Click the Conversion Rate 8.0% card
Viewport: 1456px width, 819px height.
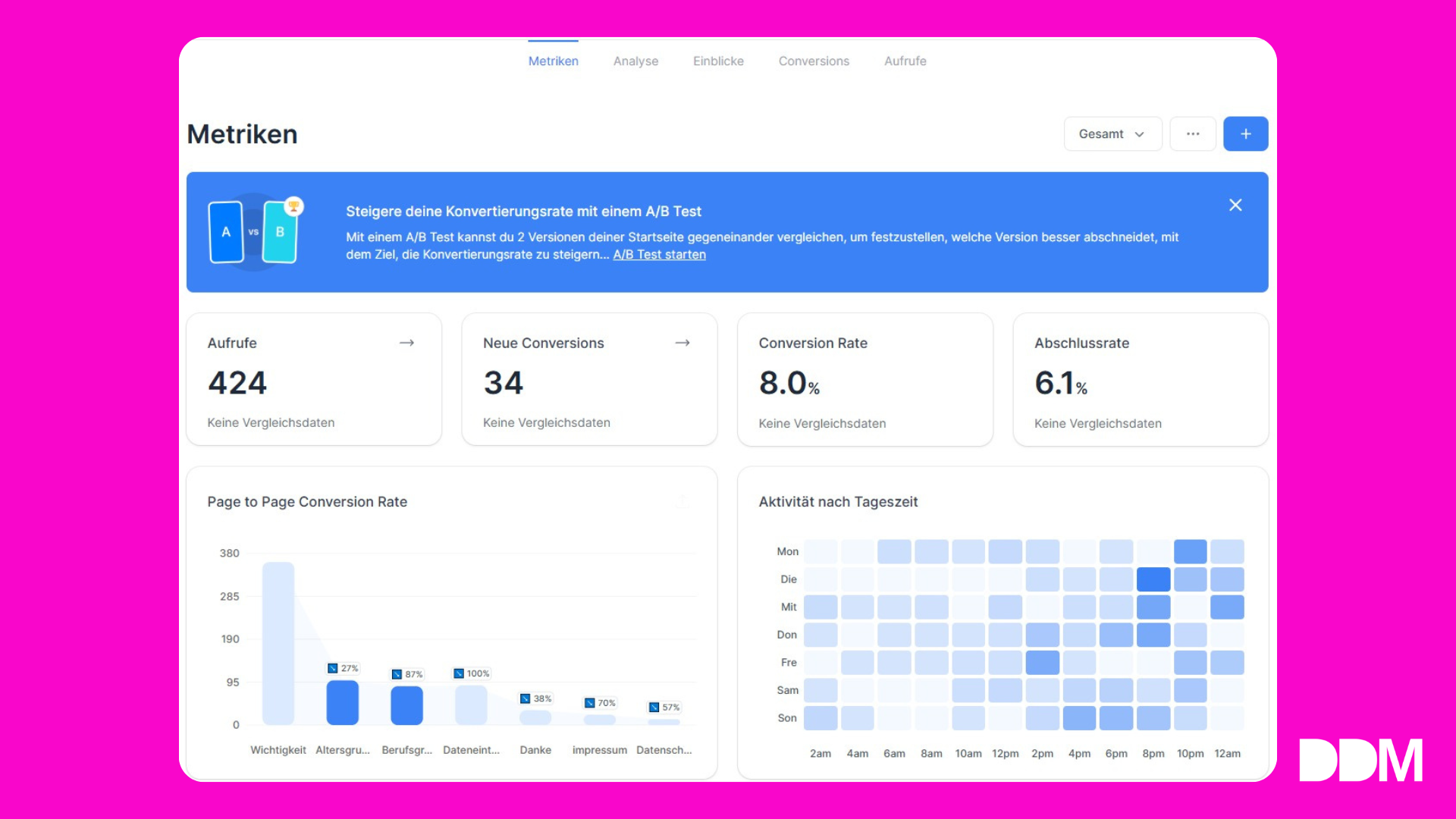(x=864, y=379)
